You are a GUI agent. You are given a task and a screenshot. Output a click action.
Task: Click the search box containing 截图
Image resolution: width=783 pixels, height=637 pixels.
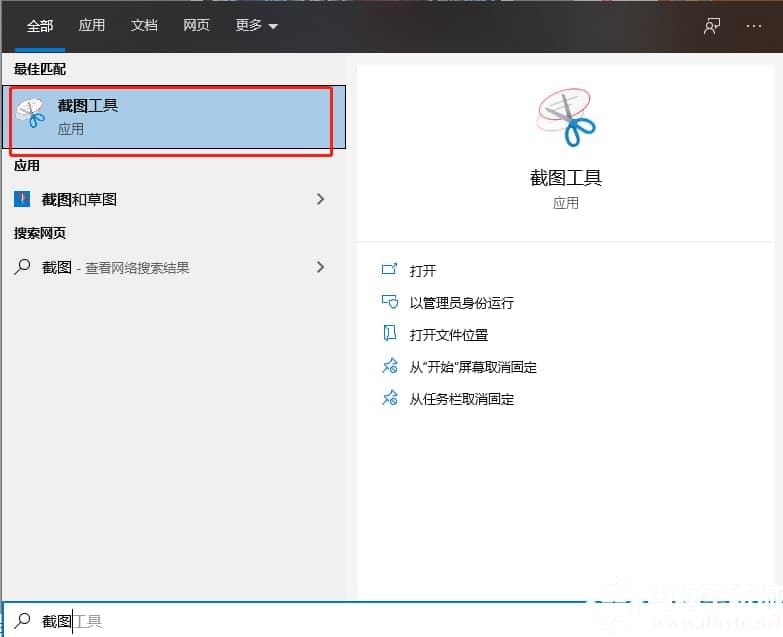392,621
